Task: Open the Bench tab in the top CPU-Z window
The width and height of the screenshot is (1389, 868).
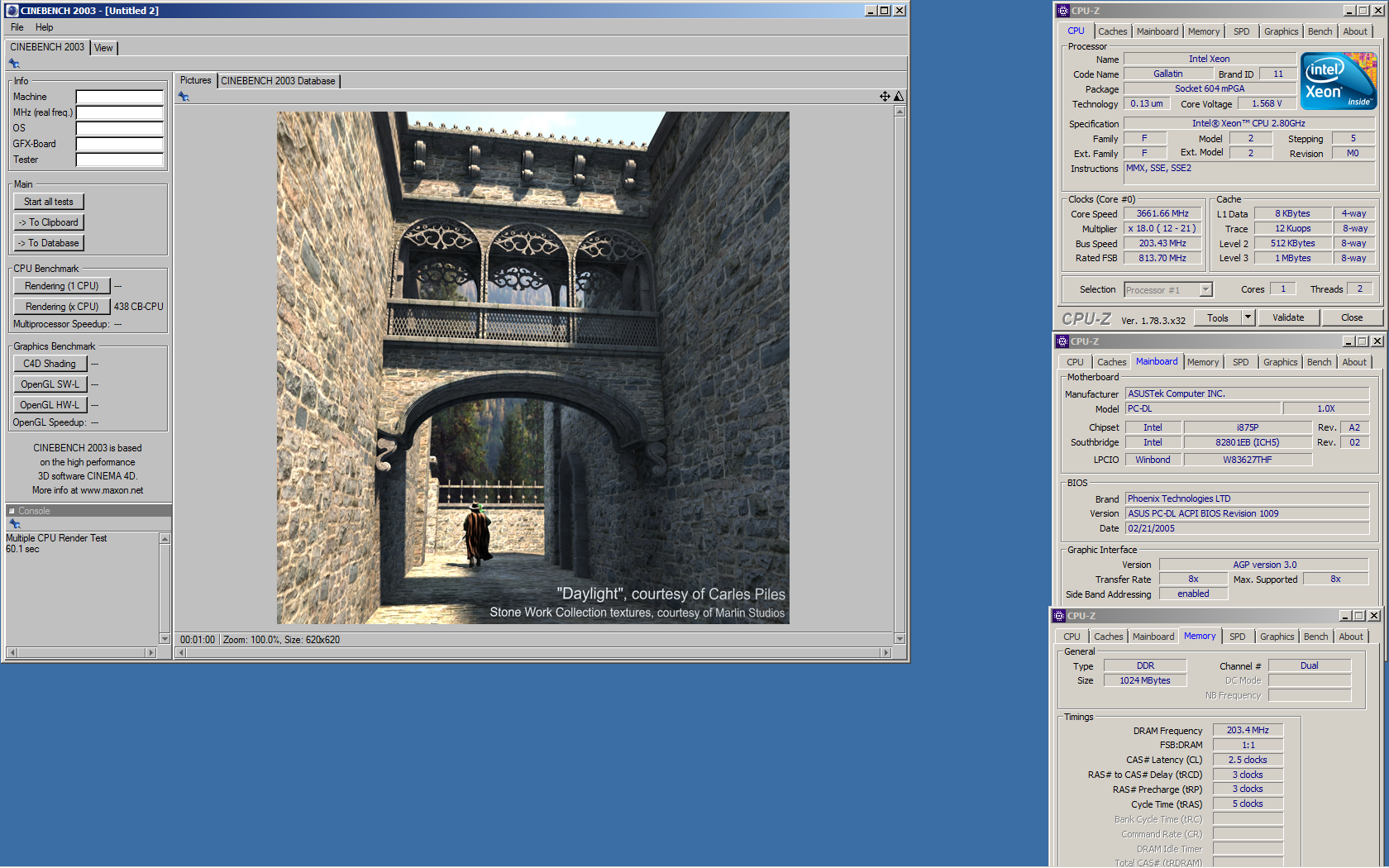Action: click(x=1320, y=31)
